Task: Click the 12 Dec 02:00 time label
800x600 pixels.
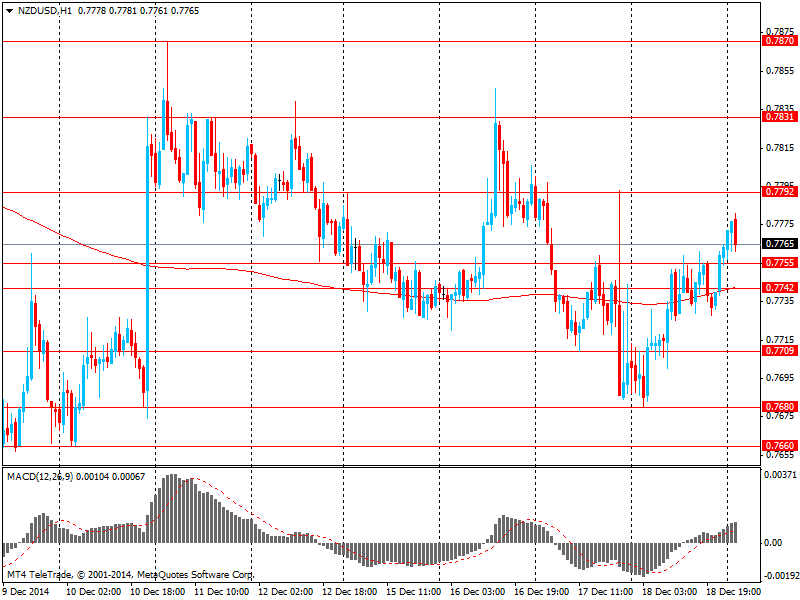Action: click(x=285, y=592)
